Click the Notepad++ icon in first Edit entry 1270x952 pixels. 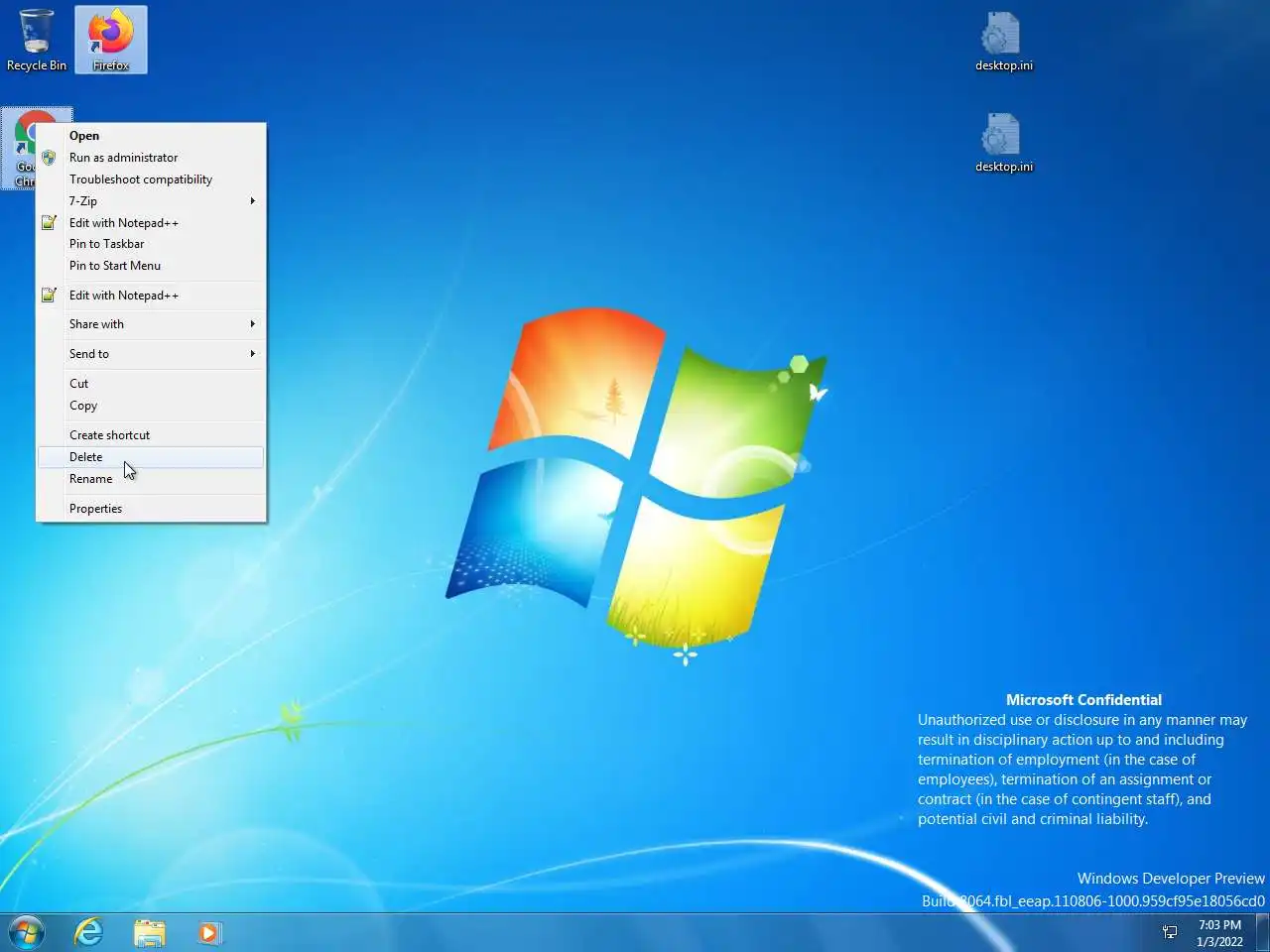coord(49,223)
